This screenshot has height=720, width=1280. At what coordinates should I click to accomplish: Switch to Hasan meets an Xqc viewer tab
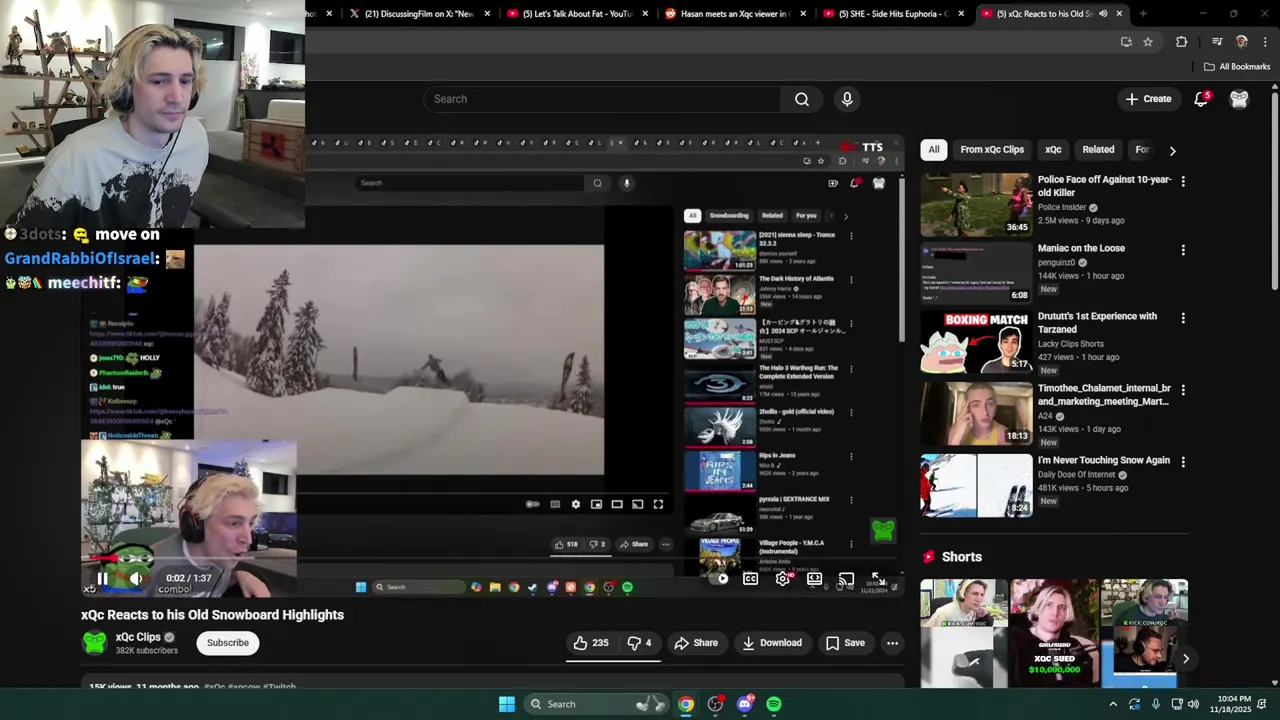pos(735,14)
